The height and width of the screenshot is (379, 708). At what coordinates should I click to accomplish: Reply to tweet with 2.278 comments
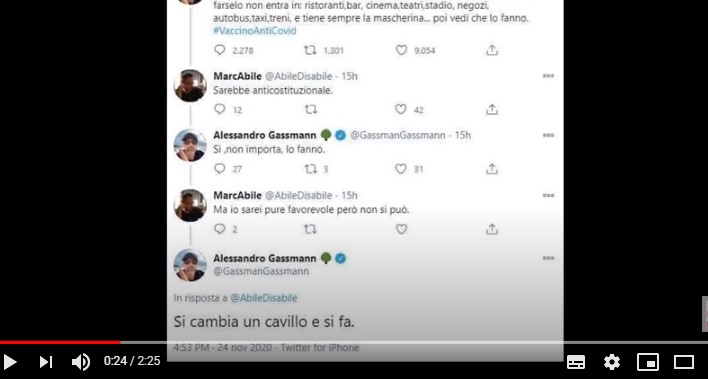pyautogui.click(x=219, y=50)
